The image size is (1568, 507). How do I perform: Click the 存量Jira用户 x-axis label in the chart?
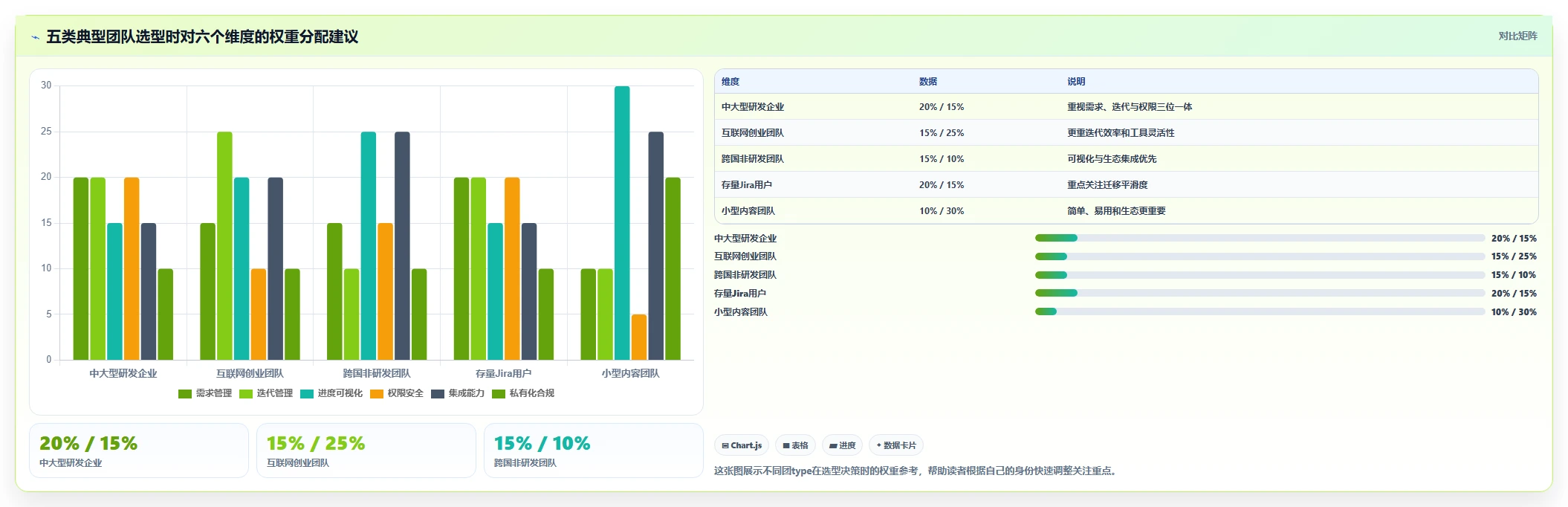coord(504,373)
